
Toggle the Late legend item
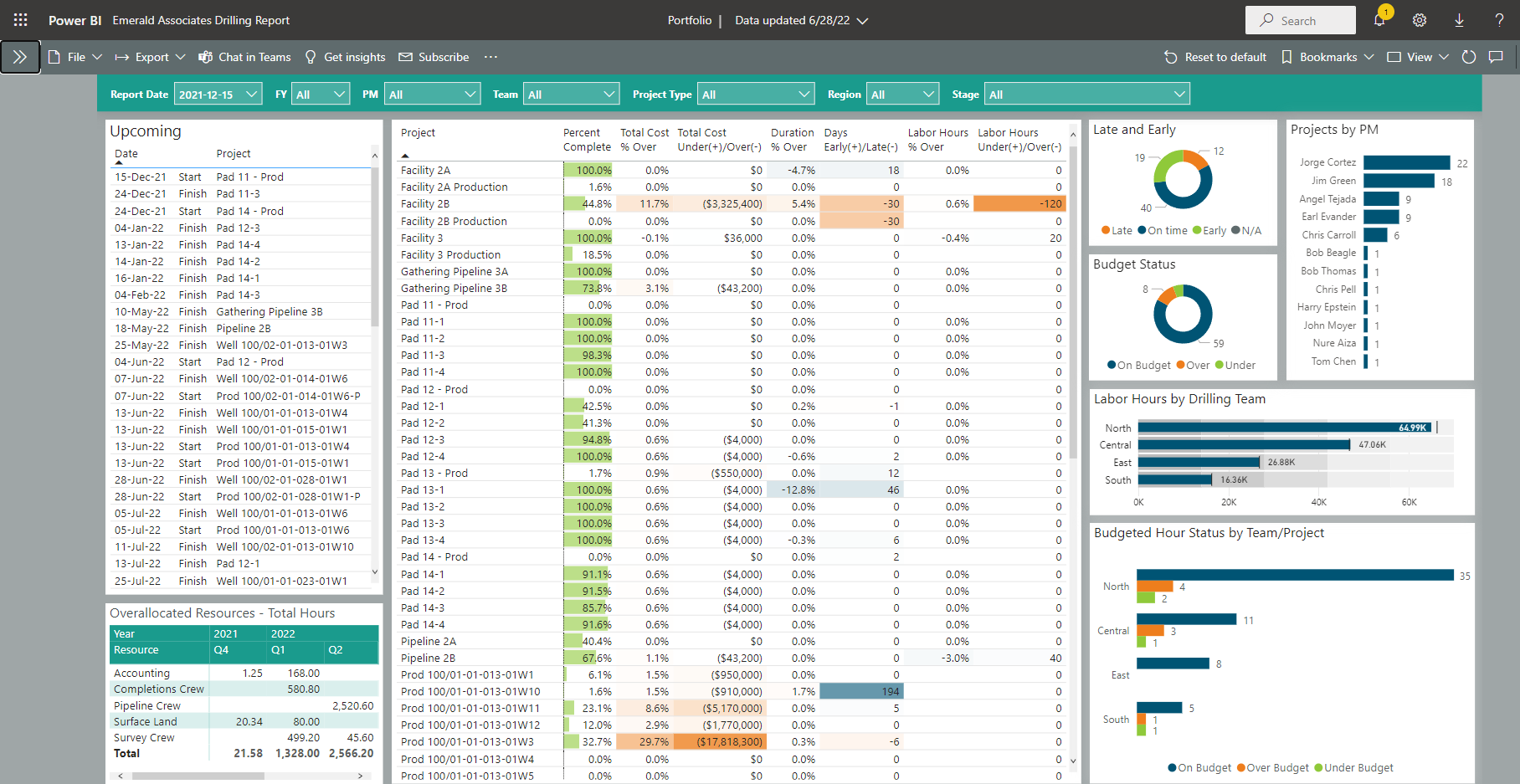point(1117,231)
